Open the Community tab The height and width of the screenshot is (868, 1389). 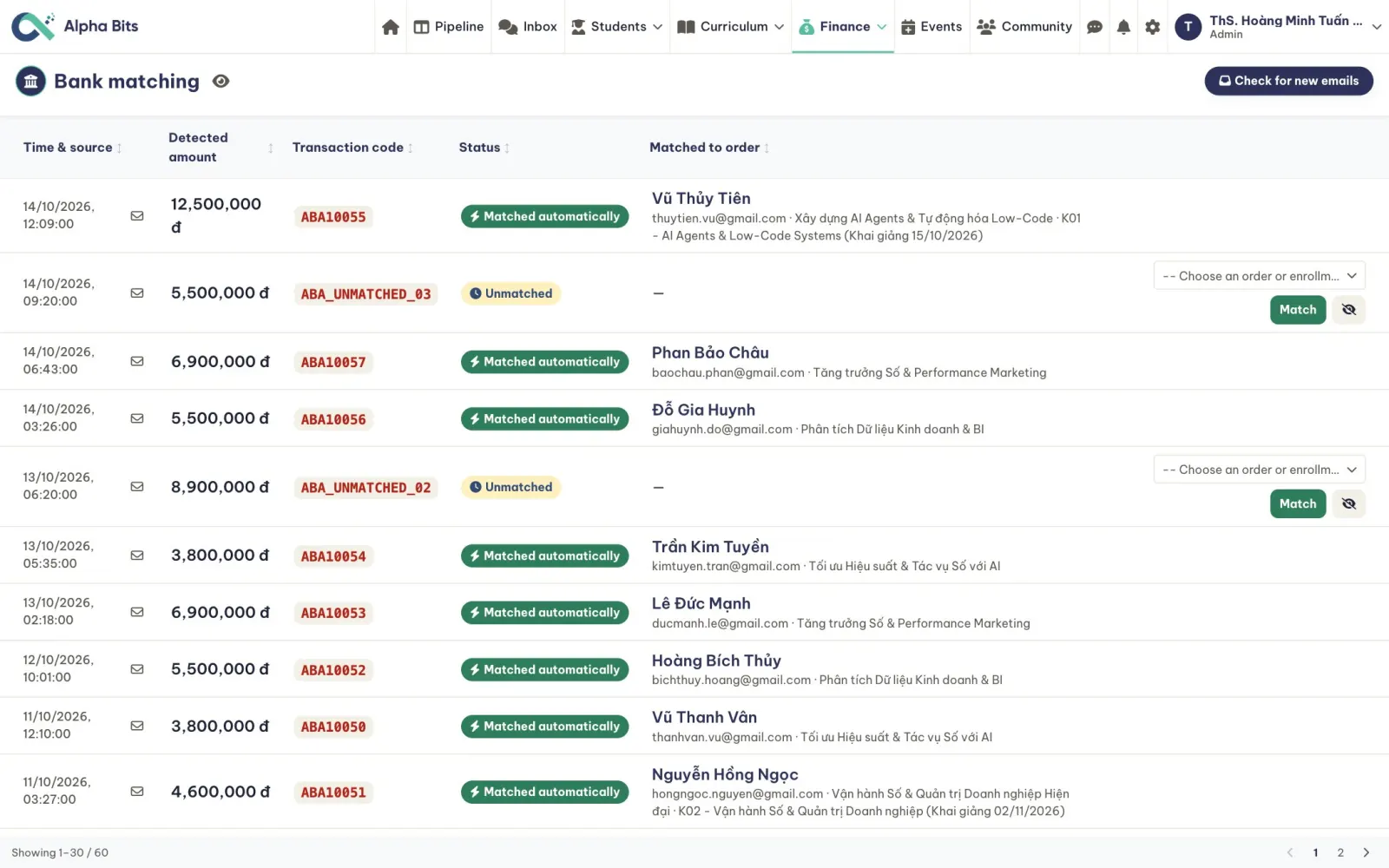tap(1024, 27)
